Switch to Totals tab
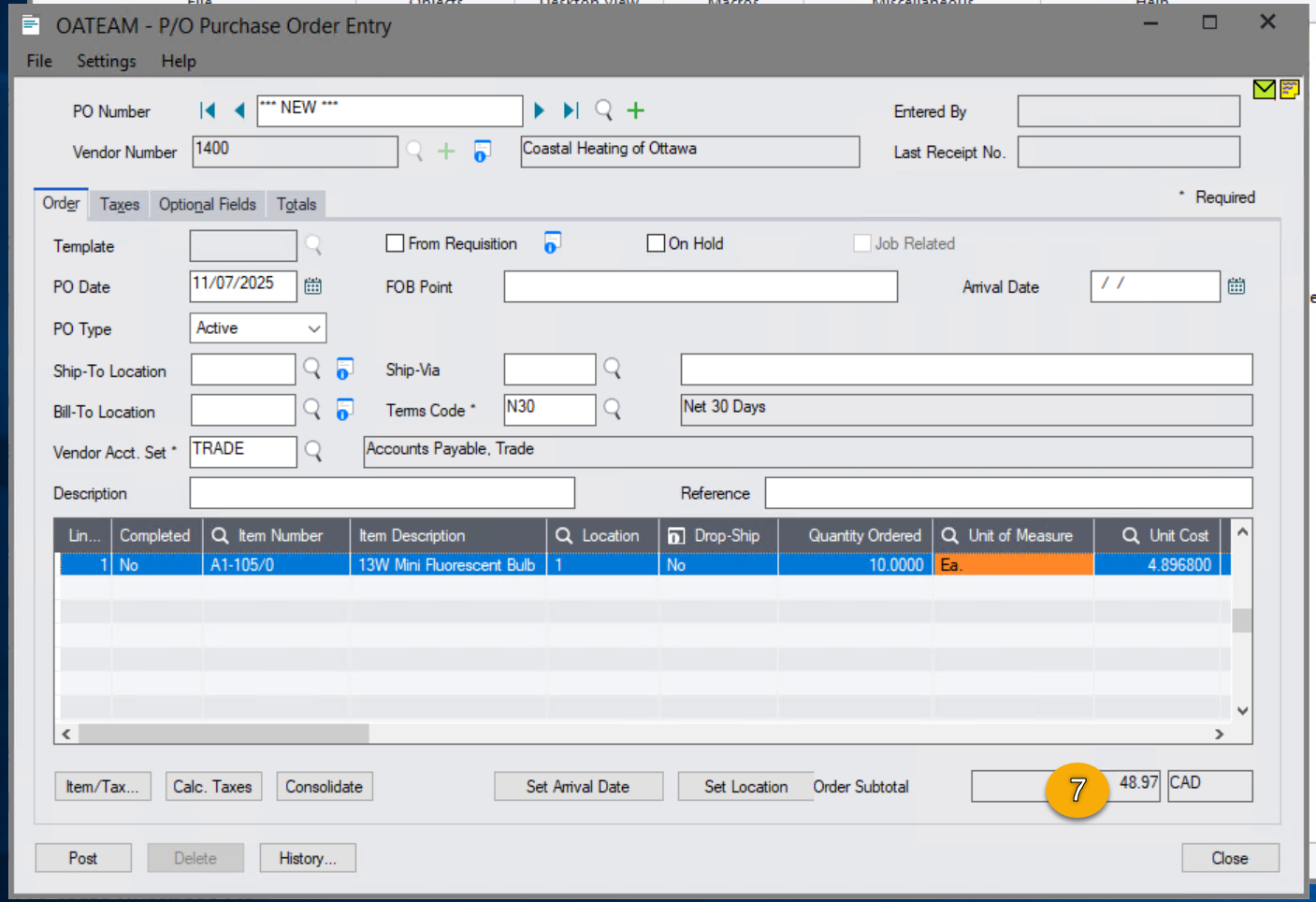 (296, 204)
